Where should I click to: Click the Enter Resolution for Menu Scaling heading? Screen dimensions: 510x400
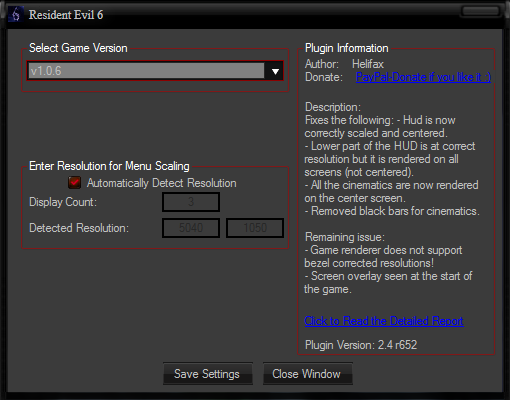[x=109, y=166]
